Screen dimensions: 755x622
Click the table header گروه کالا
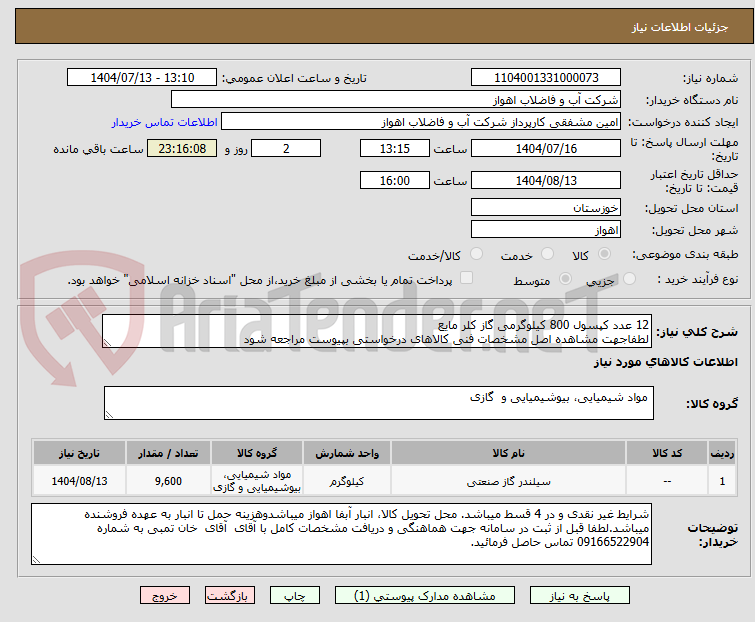coord(257,453)
